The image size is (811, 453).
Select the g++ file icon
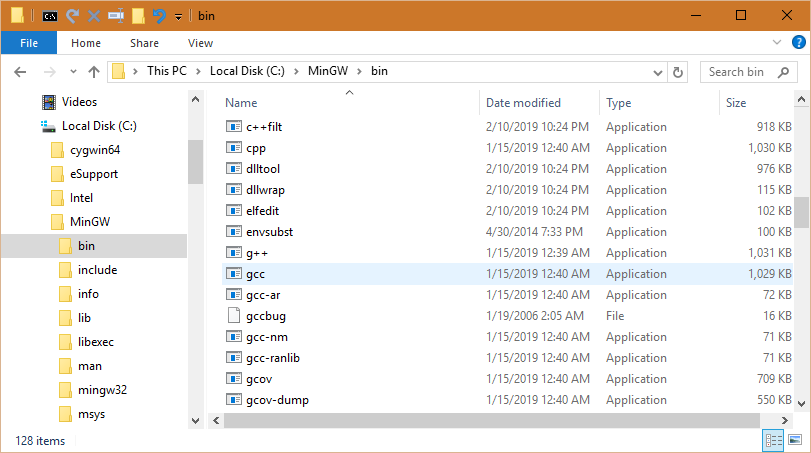(234, 253)
